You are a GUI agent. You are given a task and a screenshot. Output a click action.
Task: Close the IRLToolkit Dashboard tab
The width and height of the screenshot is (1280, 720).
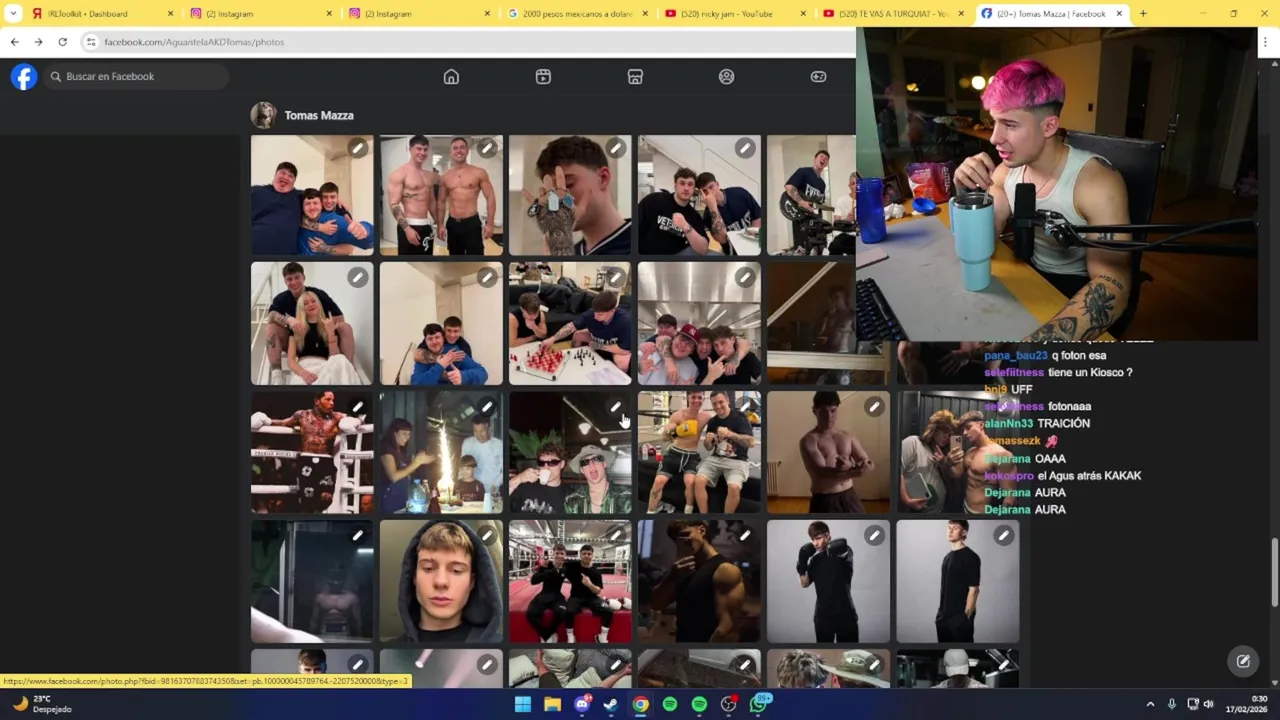click(170, 14)
